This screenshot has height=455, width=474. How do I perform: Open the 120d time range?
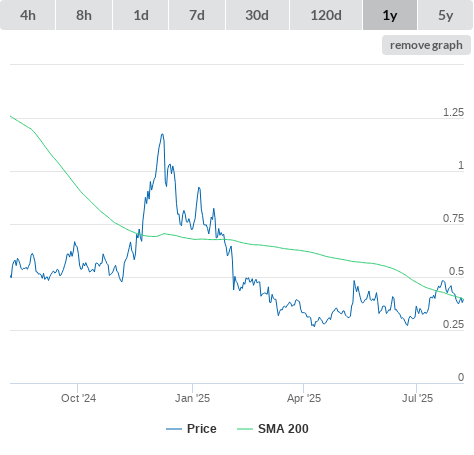pyautogui.click(x=326, y=15)
